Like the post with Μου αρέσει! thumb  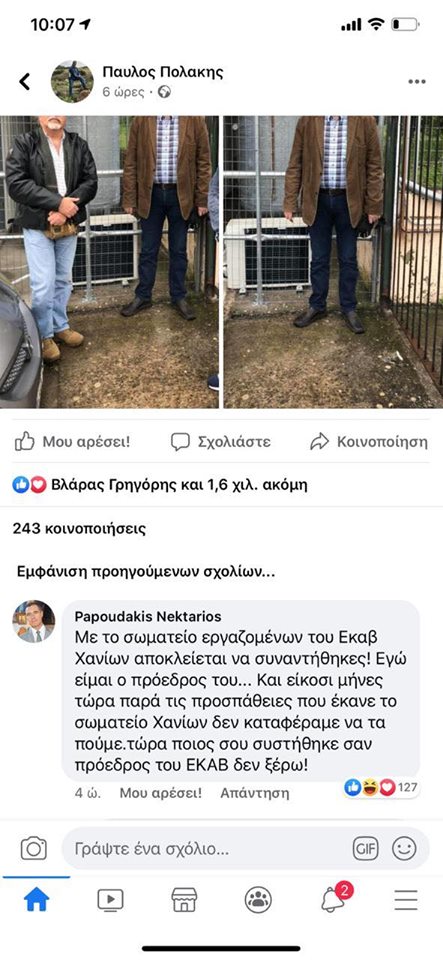pos(72,441)
